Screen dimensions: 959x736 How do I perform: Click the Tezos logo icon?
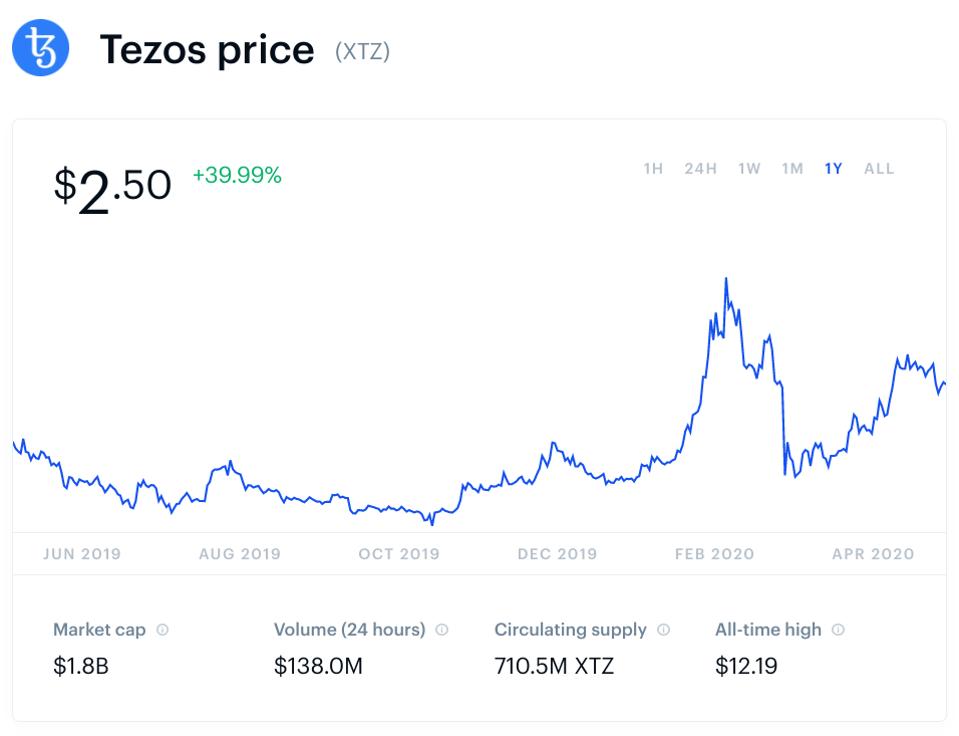[x=41, y=47]
